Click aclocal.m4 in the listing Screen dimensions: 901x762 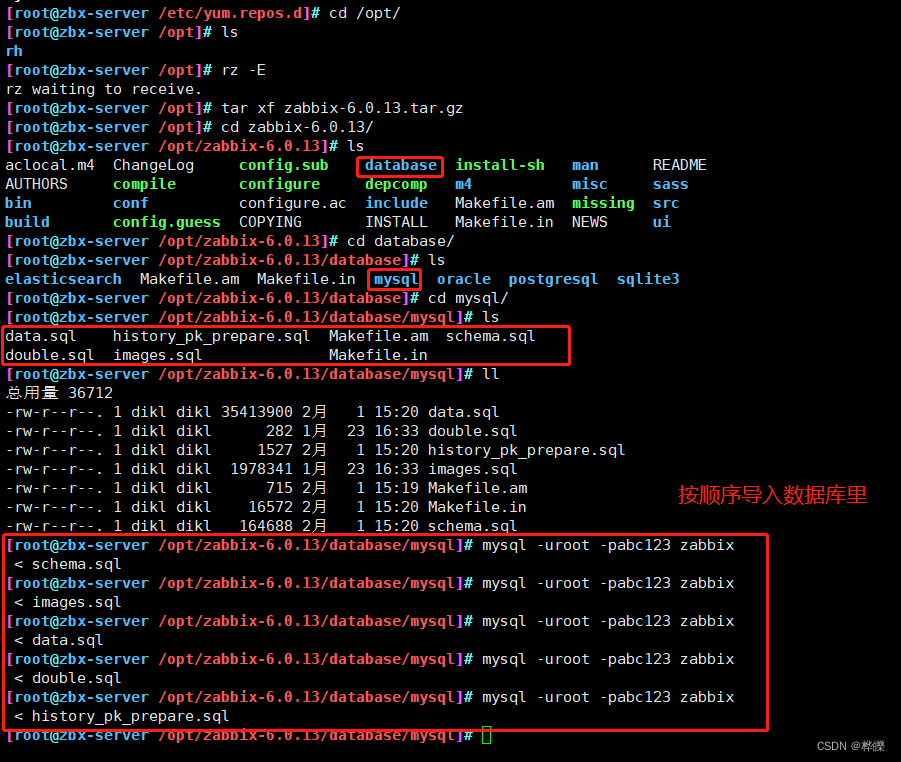(x=50, y=166)
